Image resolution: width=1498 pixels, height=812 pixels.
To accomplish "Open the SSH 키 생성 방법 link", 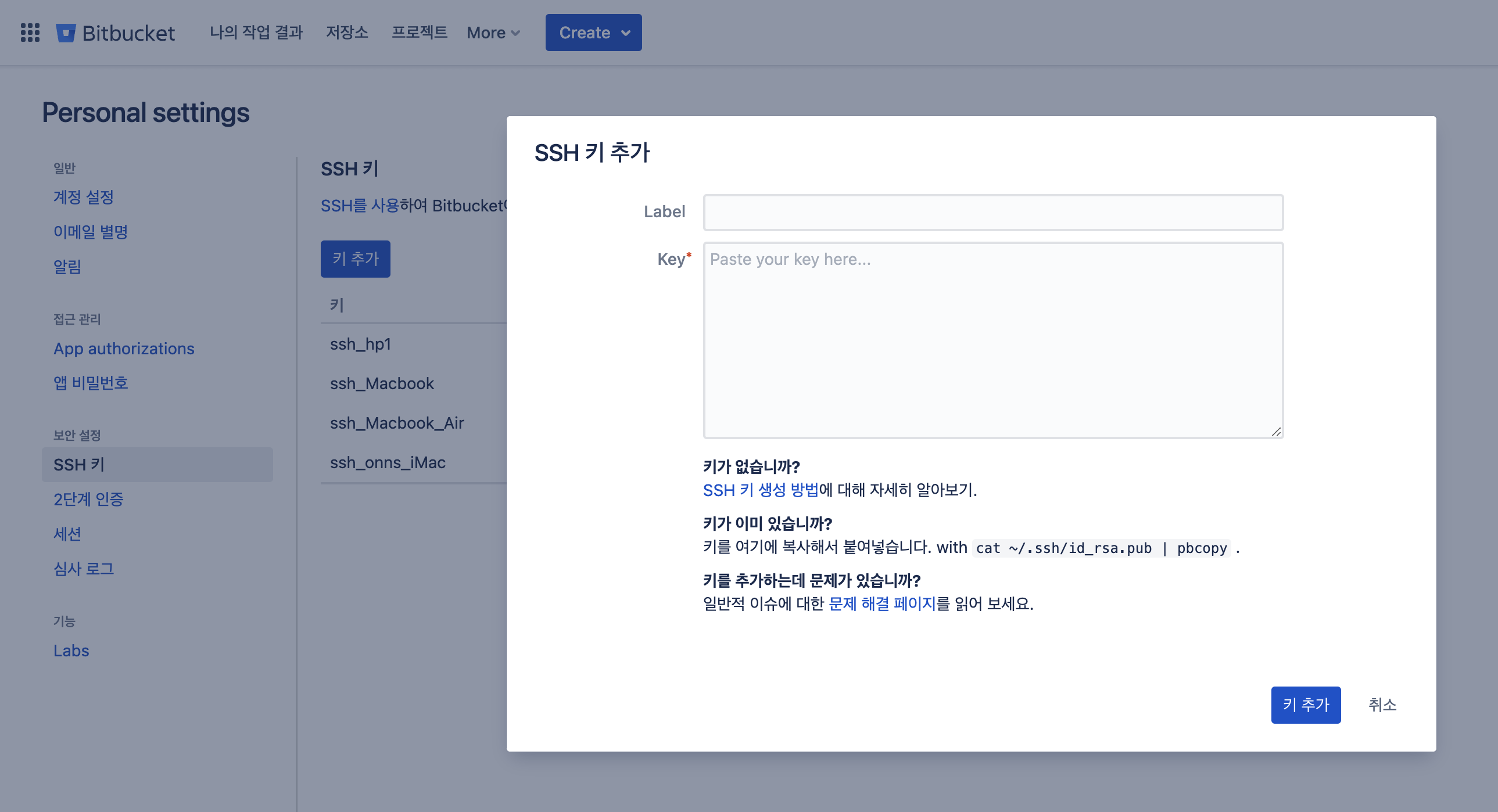I will point(760,490).
